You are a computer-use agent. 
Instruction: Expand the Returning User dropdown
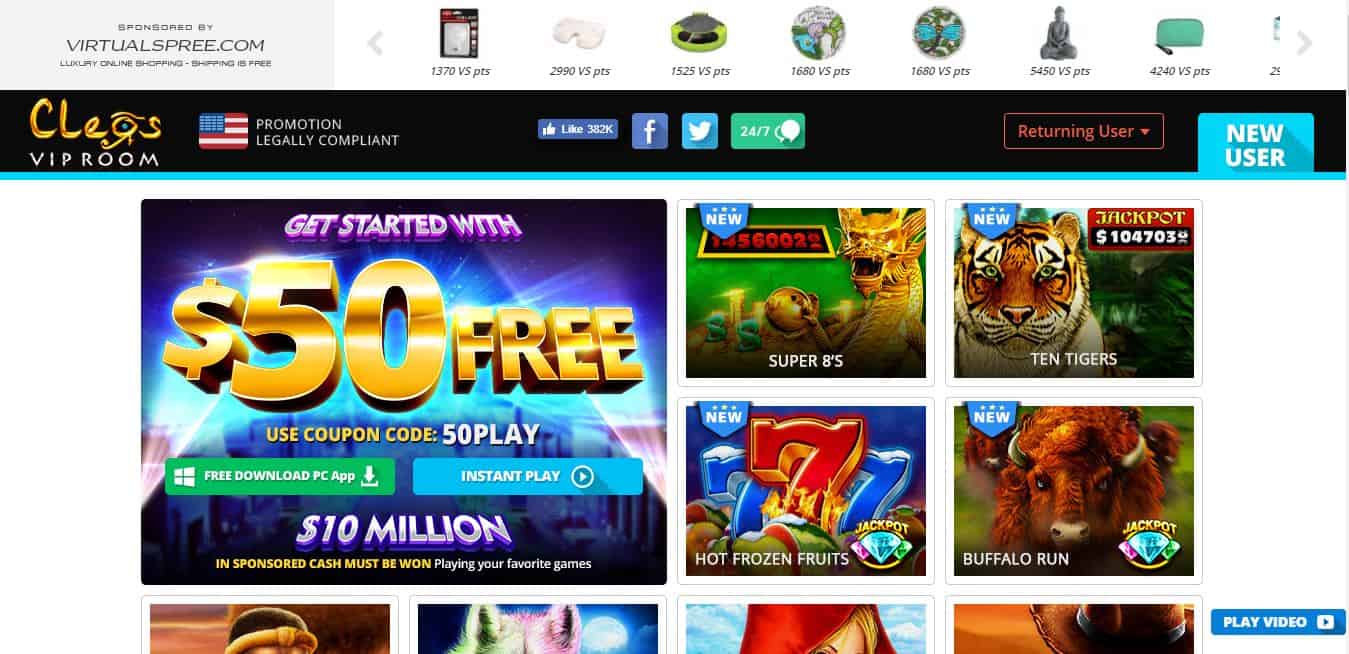coord(1084,131)
